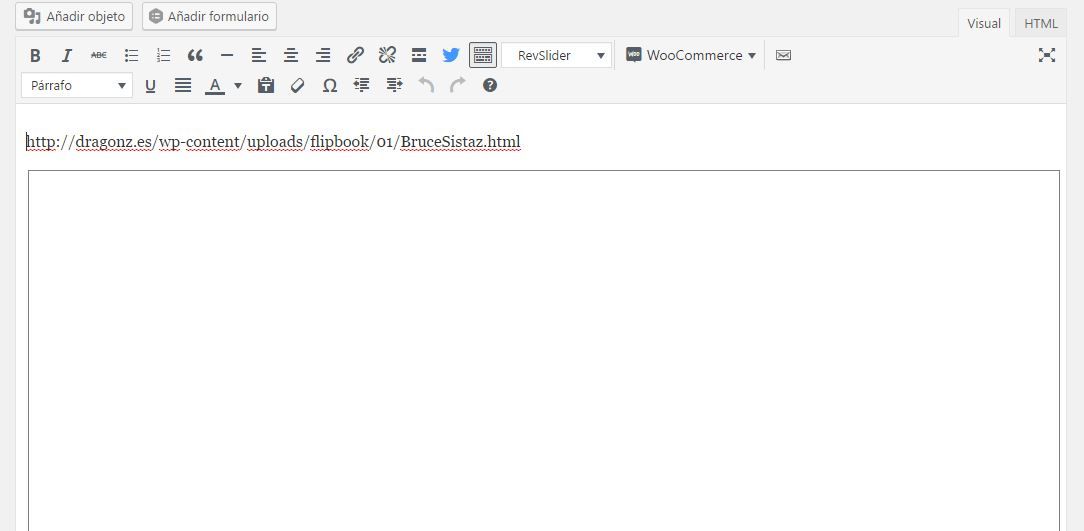The width and height of the screenshot is (1084, 531).
Task: Apply the text color A button
Action: (x=215, y=86)
